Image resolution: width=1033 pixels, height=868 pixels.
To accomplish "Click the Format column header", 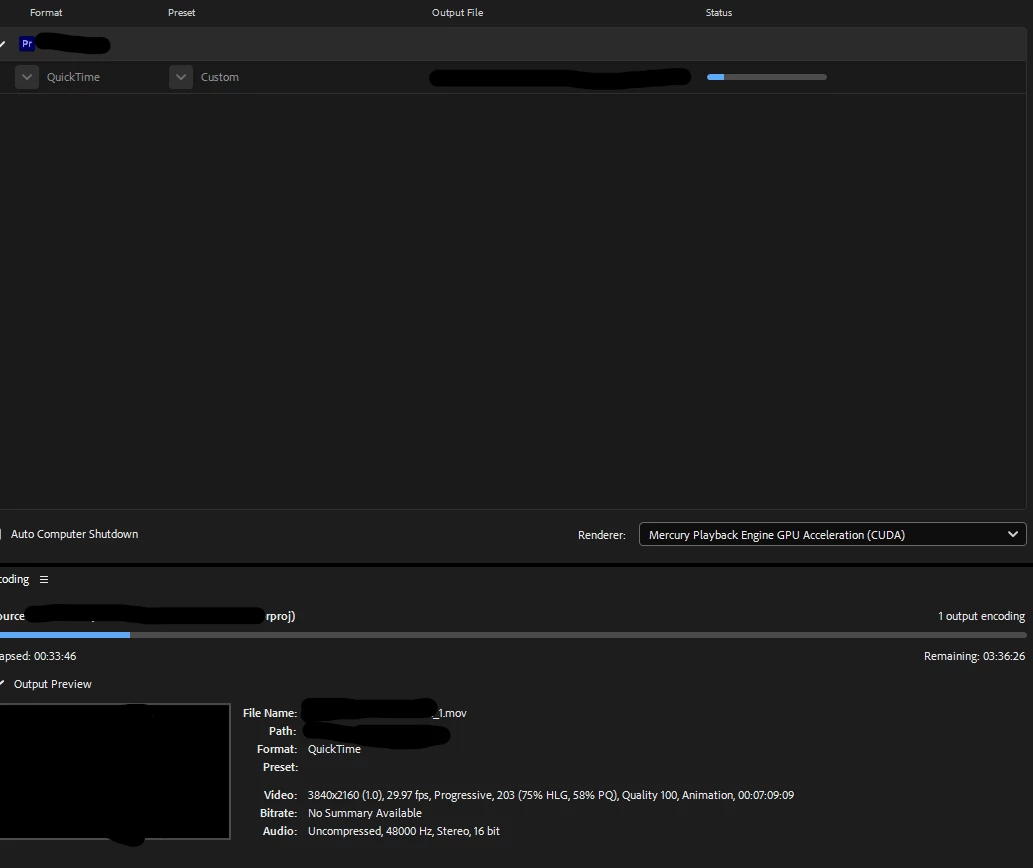I will tap(46, 13).
